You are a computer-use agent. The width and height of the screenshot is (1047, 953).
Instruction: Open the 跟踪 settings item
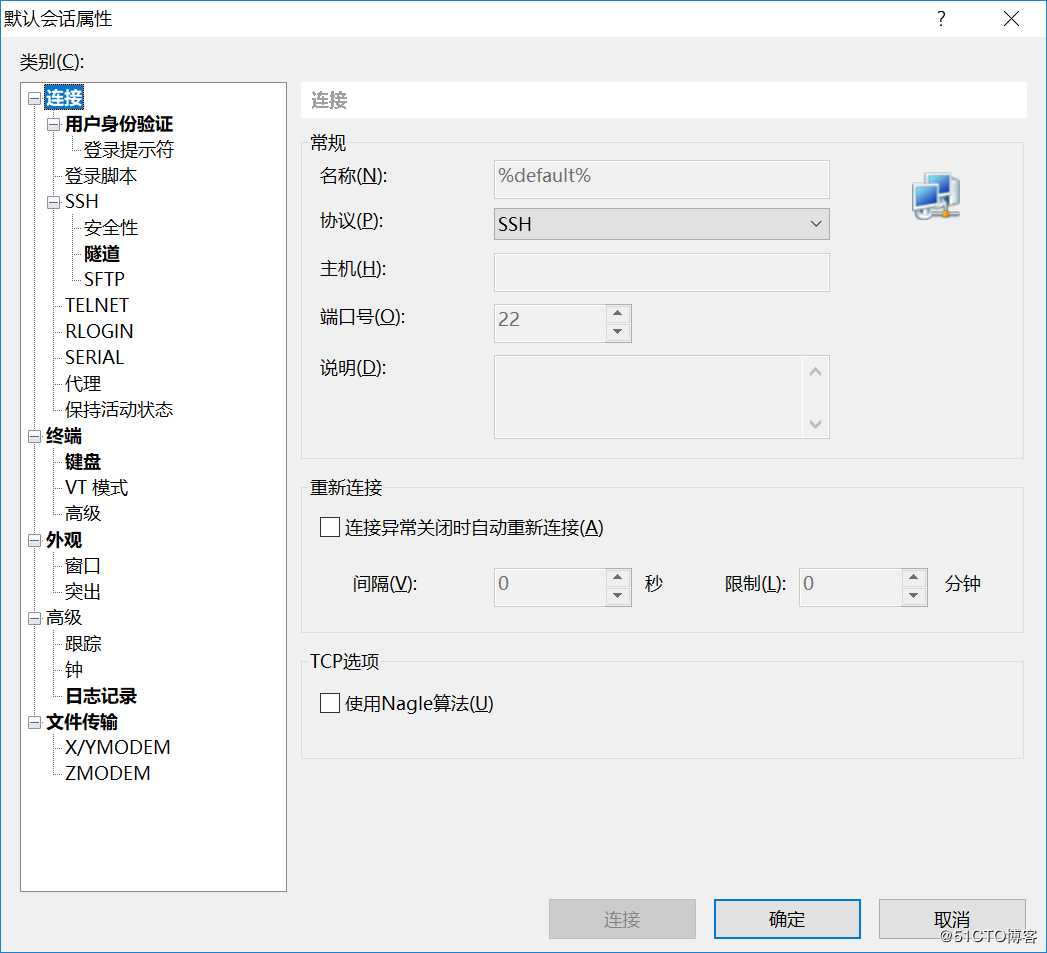[x=83, y=644]
